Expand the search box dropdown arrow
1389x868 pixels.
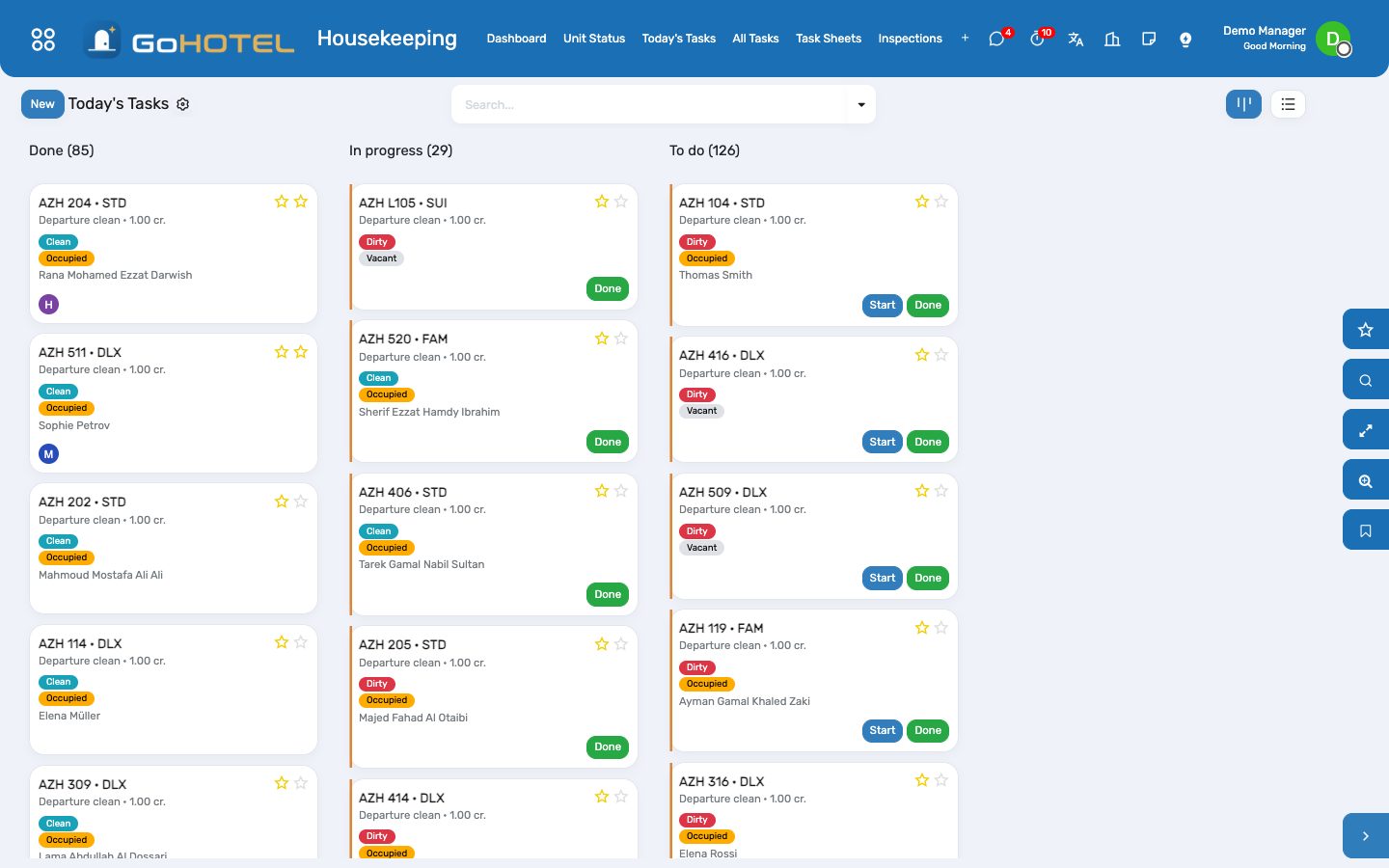pyautogui.click(x=861, y=104)
